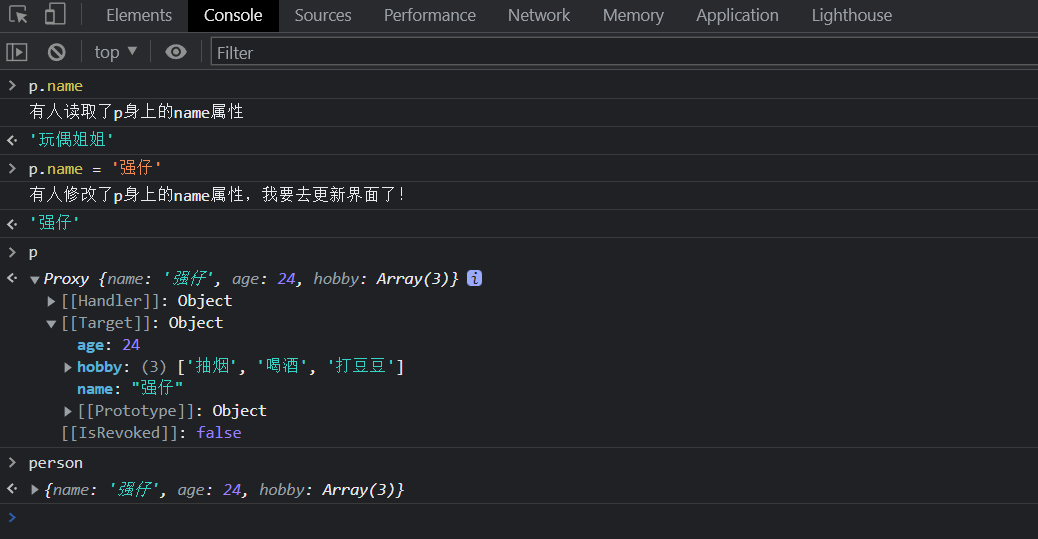Collapse the expanded Proxy object
1038x539 pixels.
[x=35, y=279]
